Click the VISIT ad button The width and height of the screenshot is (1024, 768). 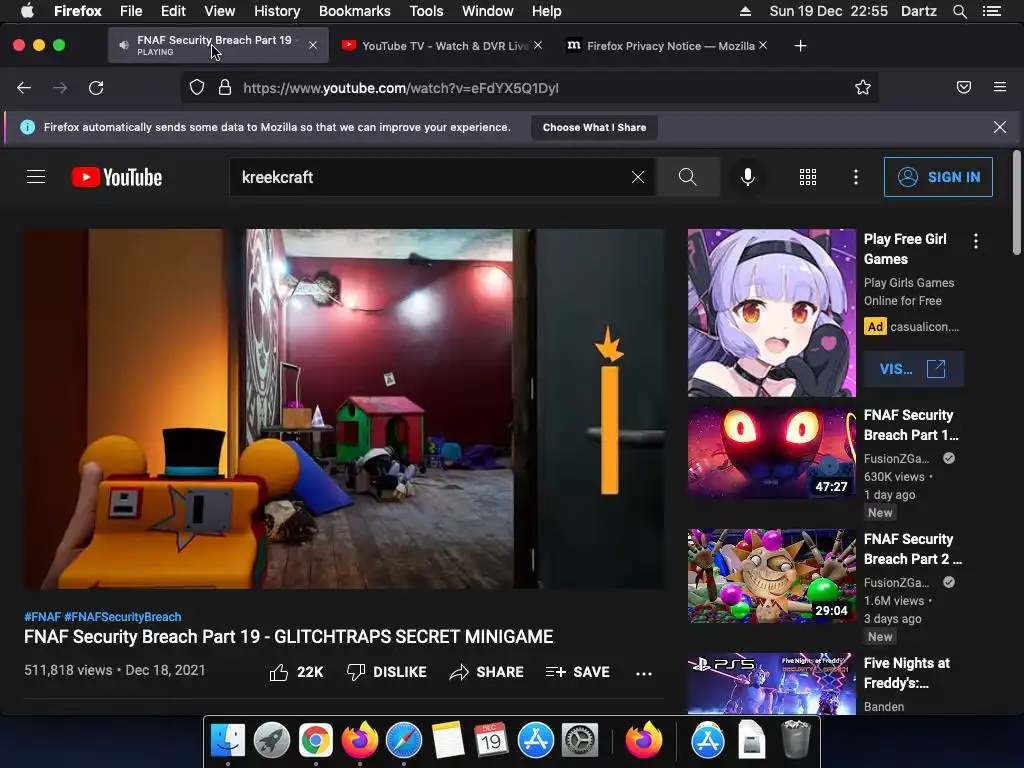pos(913,369)
